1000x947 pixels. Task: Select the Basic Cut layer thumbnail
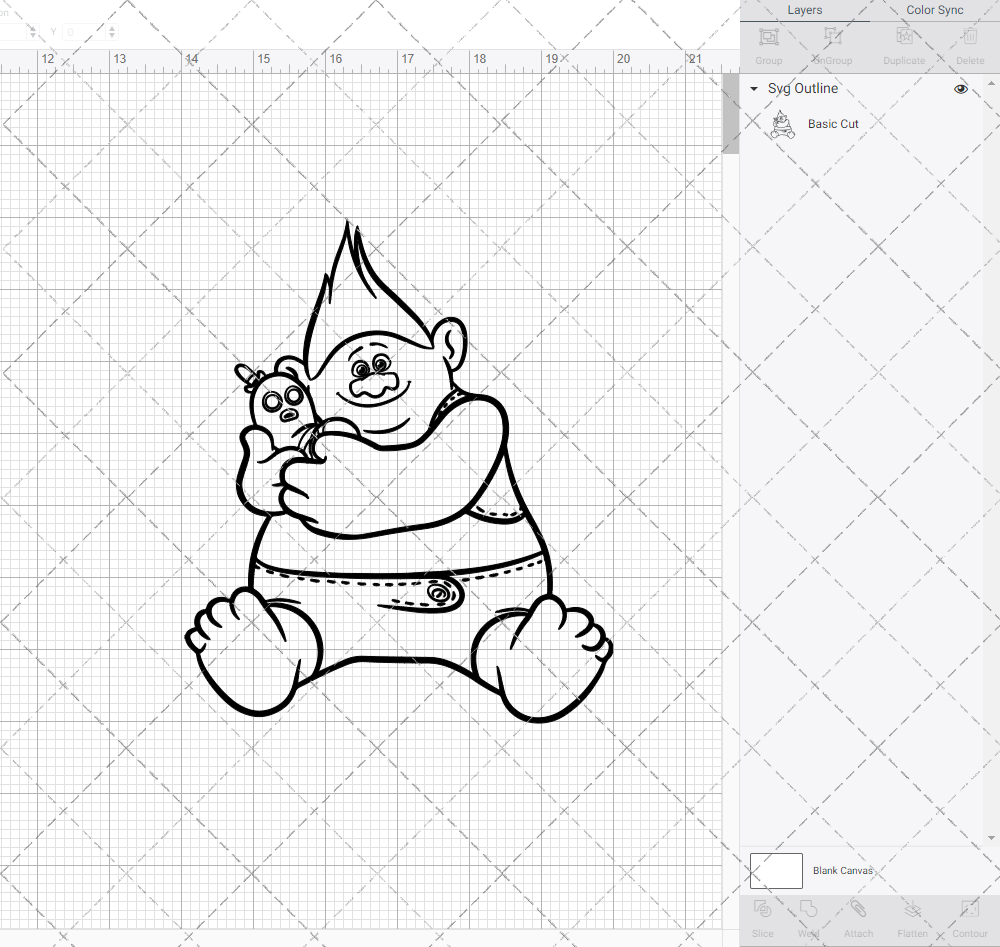point(782,124)
